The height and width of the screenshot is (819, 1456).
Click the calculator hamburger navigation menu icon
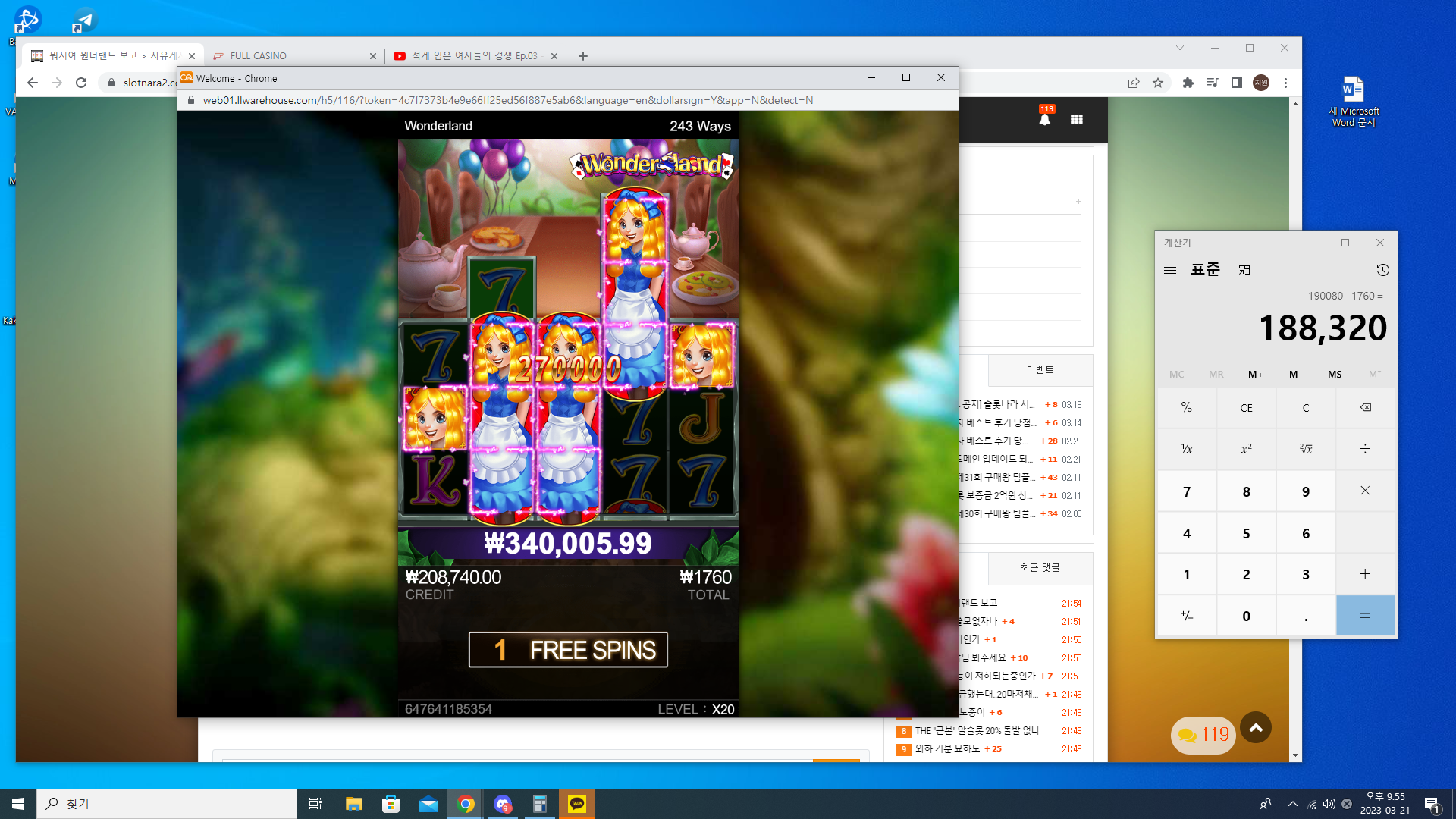coord(1170,270)
